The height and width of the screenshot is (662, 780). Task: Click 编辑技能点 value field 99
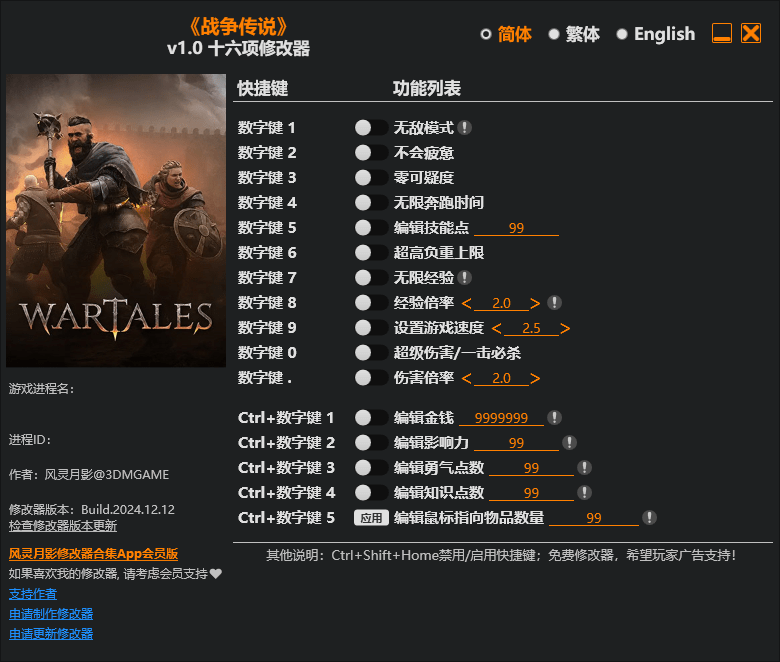pyautogui.click(x=516, y=228)
